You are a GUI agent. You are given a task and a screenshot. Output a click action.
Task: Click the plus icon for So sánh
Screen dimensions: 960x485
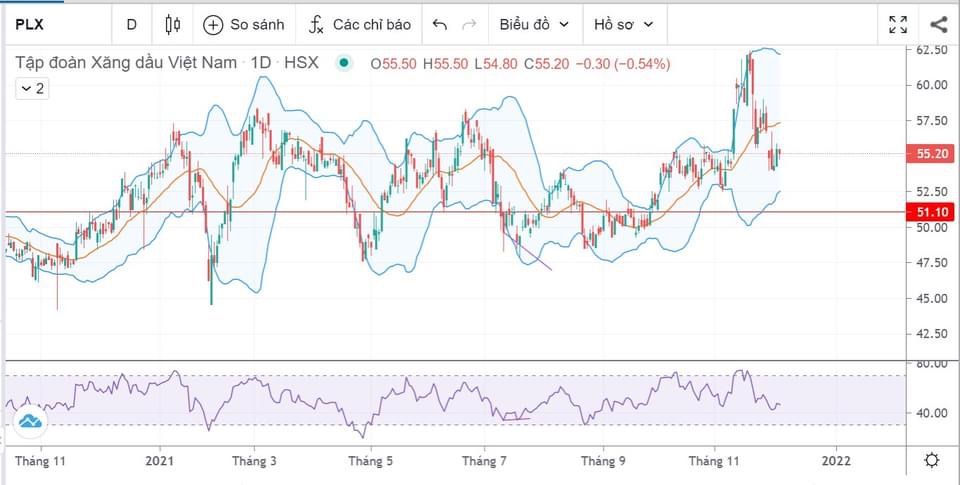point(213,24)
